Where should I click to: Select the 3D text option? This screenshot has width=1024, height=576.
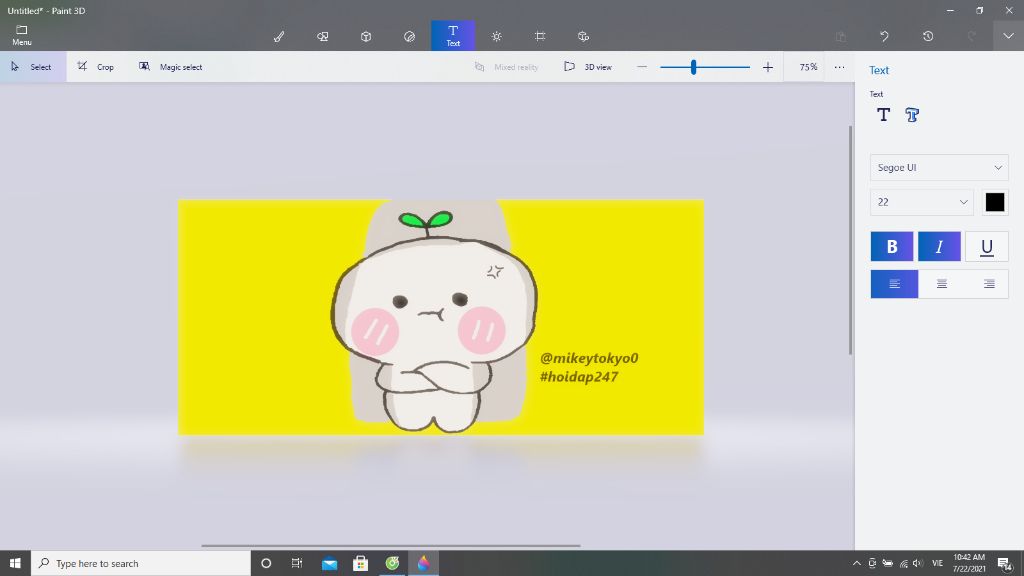coord(912,115)
